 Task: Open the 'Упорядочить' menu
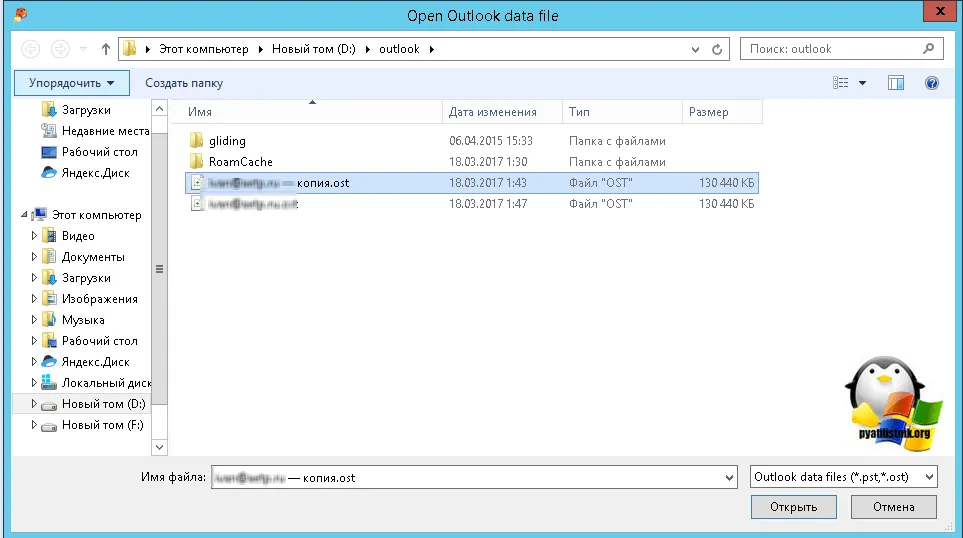tap(72, 83)
